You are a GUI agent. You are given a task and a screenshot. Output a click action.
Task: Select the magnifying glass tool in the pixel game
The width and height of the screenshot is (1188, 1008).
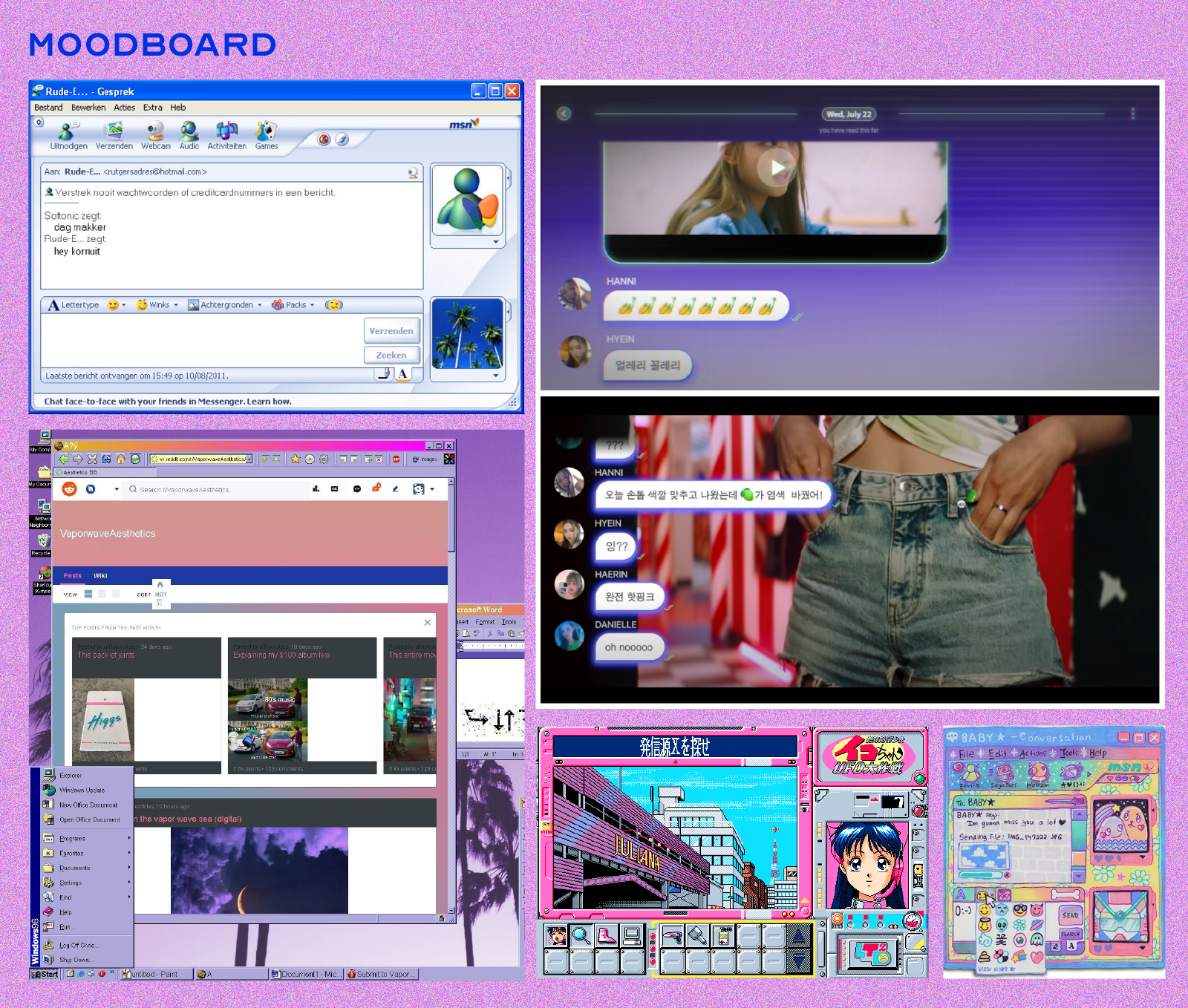tap(581, 935)
